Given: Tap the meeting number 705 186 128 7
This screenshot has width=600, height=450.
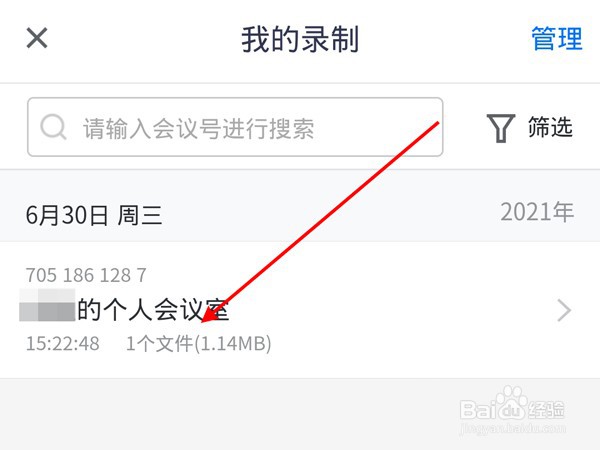Looking at the screenshot, I should tap(86, 275).
